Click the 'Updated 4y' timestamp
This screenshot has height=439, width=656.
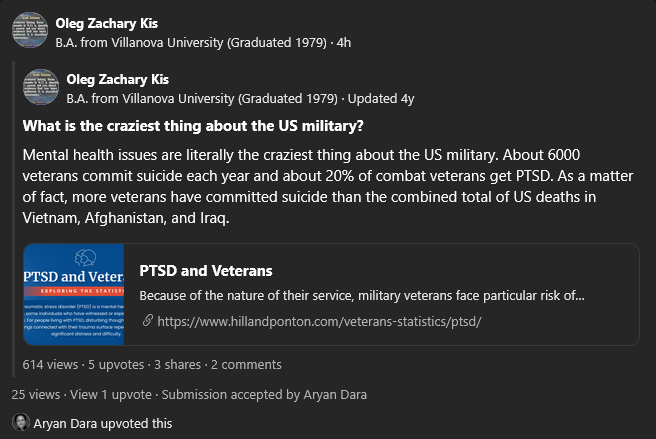[381, 99]
